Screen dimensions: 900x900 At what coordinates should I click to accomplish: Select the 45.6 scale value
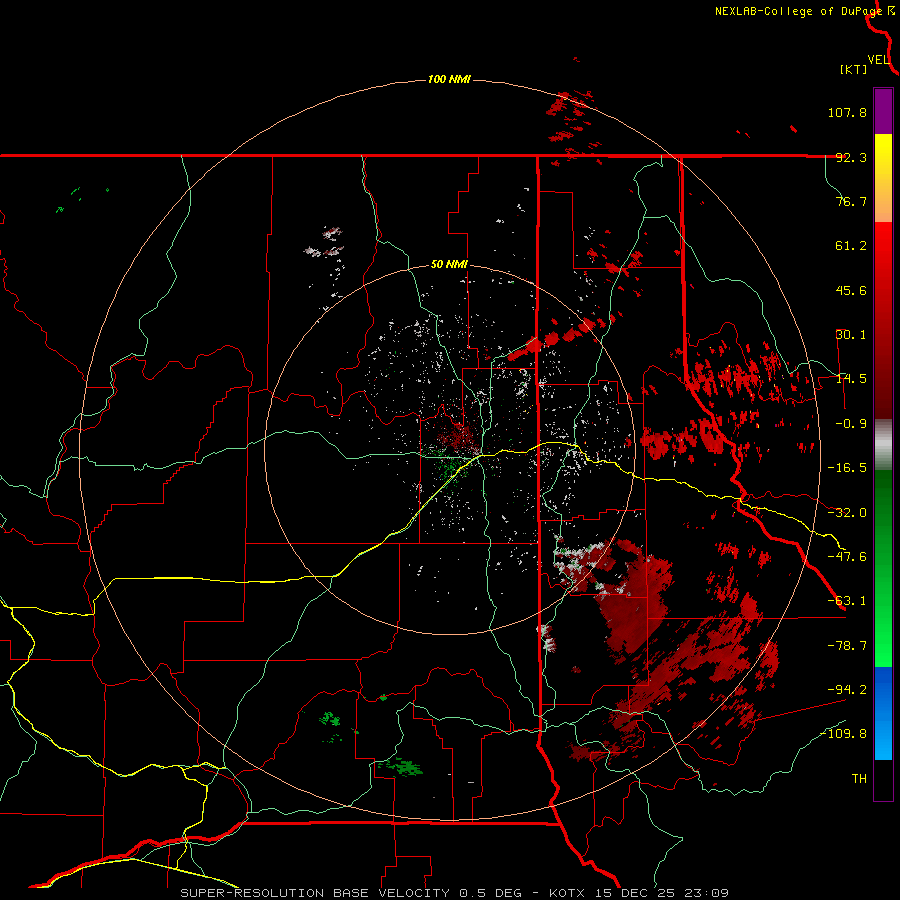click(x=851, y=290)
